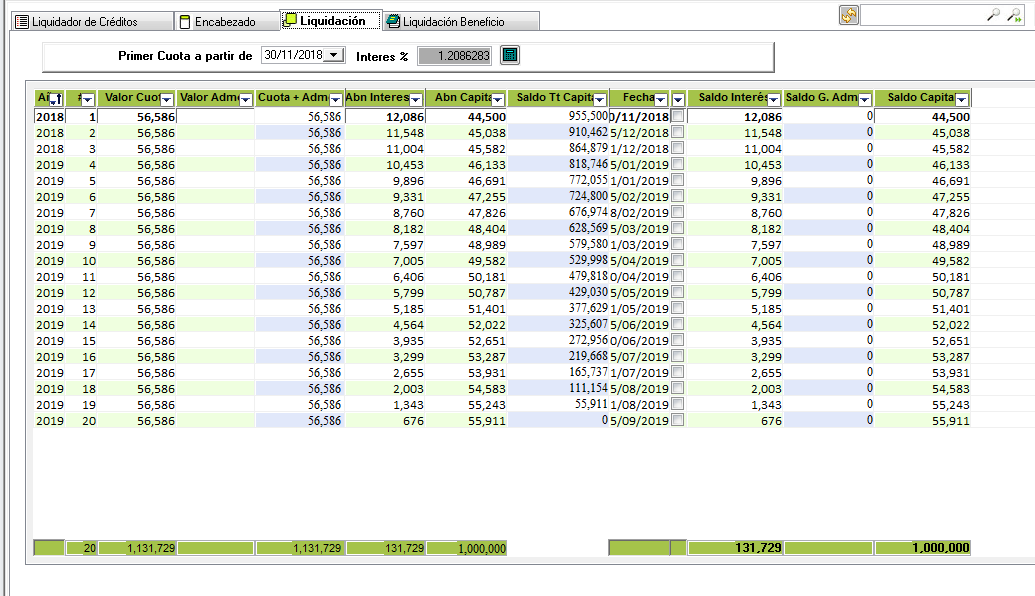Click the find-next magnifier icon at far right

(x=1014, y=15)
